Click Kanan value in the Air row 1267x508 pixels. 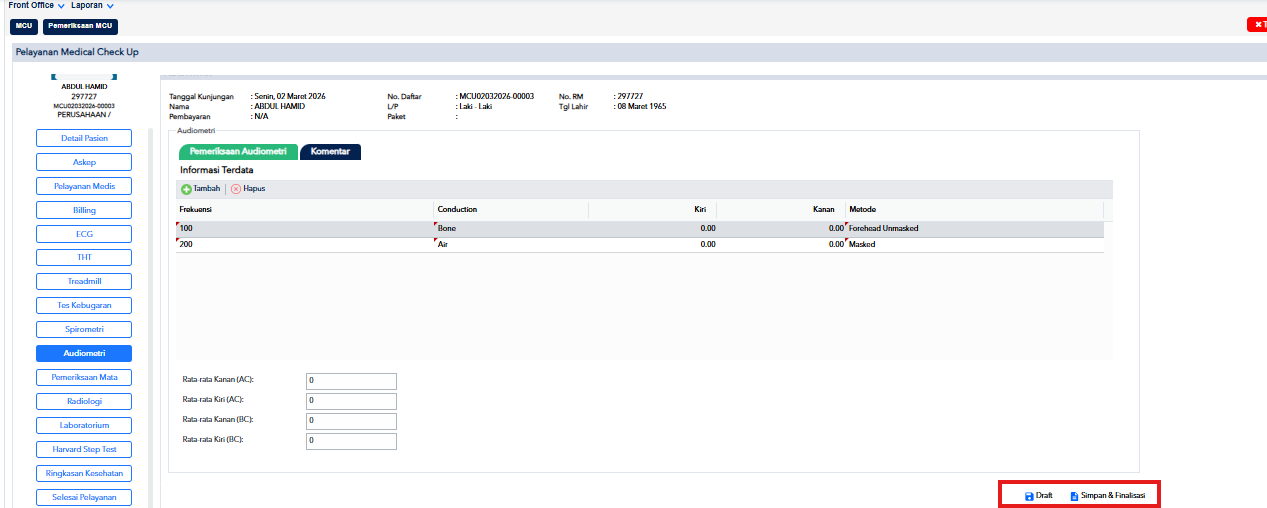coord(781,244)
